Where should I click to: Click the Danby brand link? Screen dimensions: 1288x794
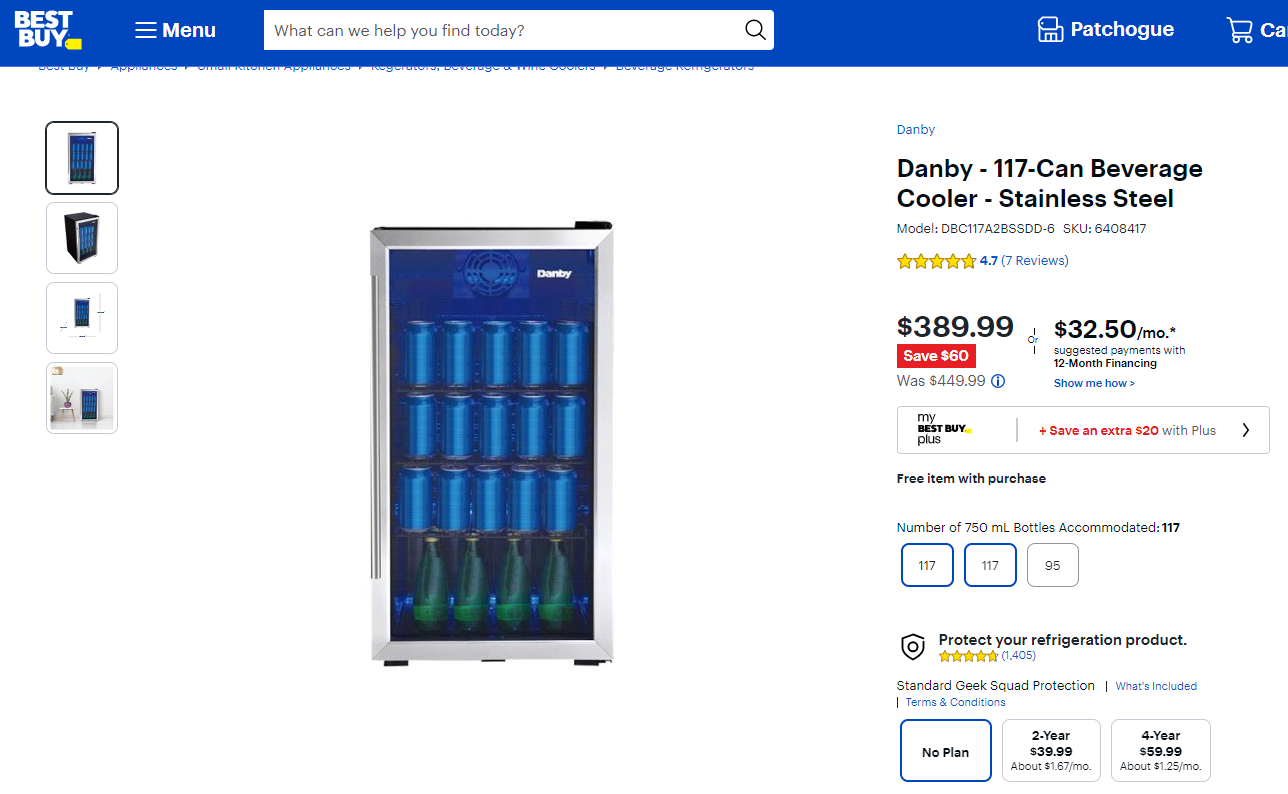[x=916, y=130]
